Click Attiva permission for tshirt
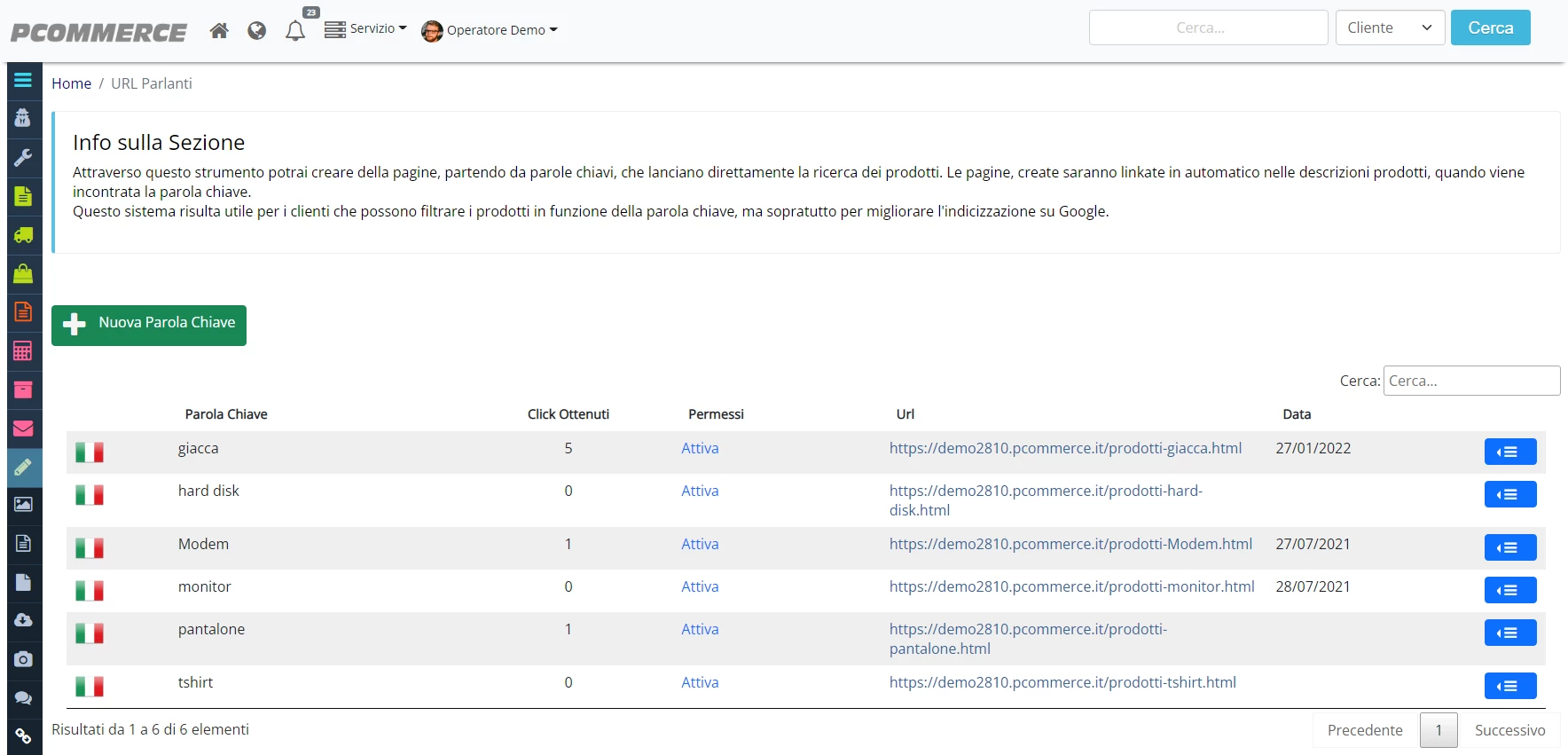This screenshot has height=755, width=1568. [700, 682]
